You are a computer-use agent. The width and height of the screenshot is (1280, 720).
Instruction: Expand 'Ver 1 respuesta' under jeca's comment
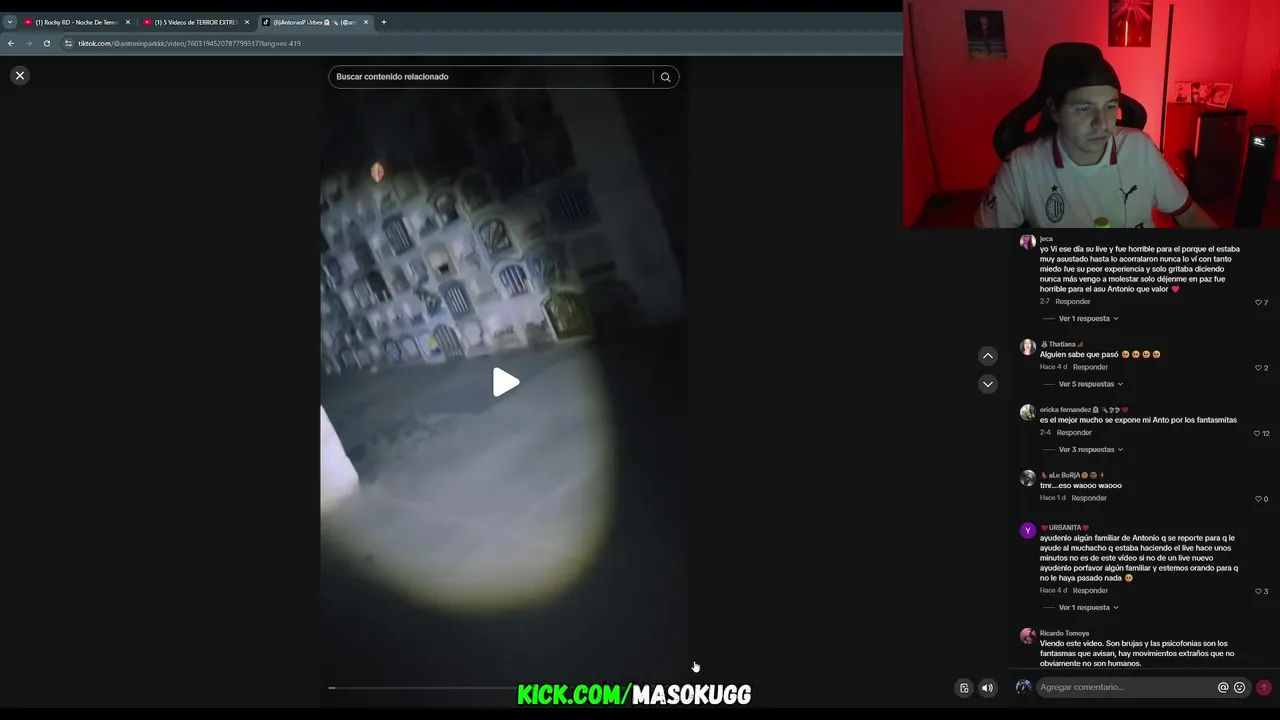coord(1088,319)
